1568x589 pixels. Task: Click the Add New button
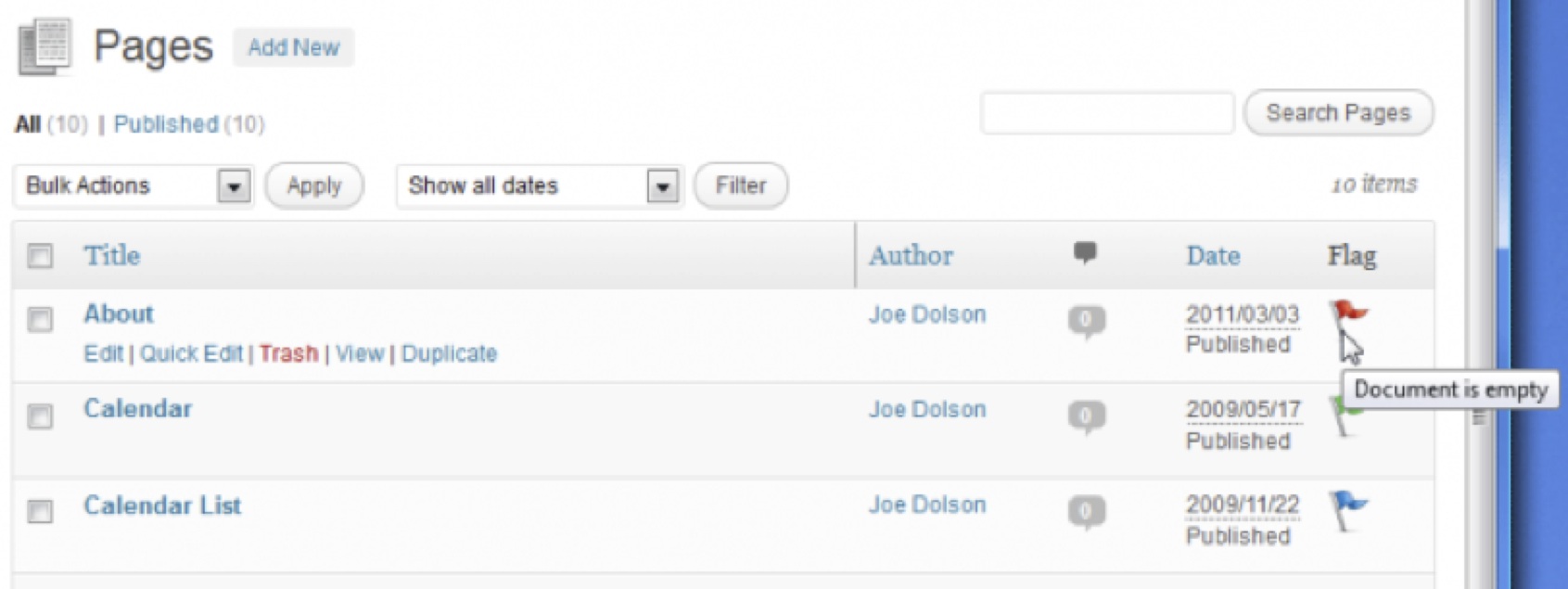pyautogui.click(x=293, y=47)
